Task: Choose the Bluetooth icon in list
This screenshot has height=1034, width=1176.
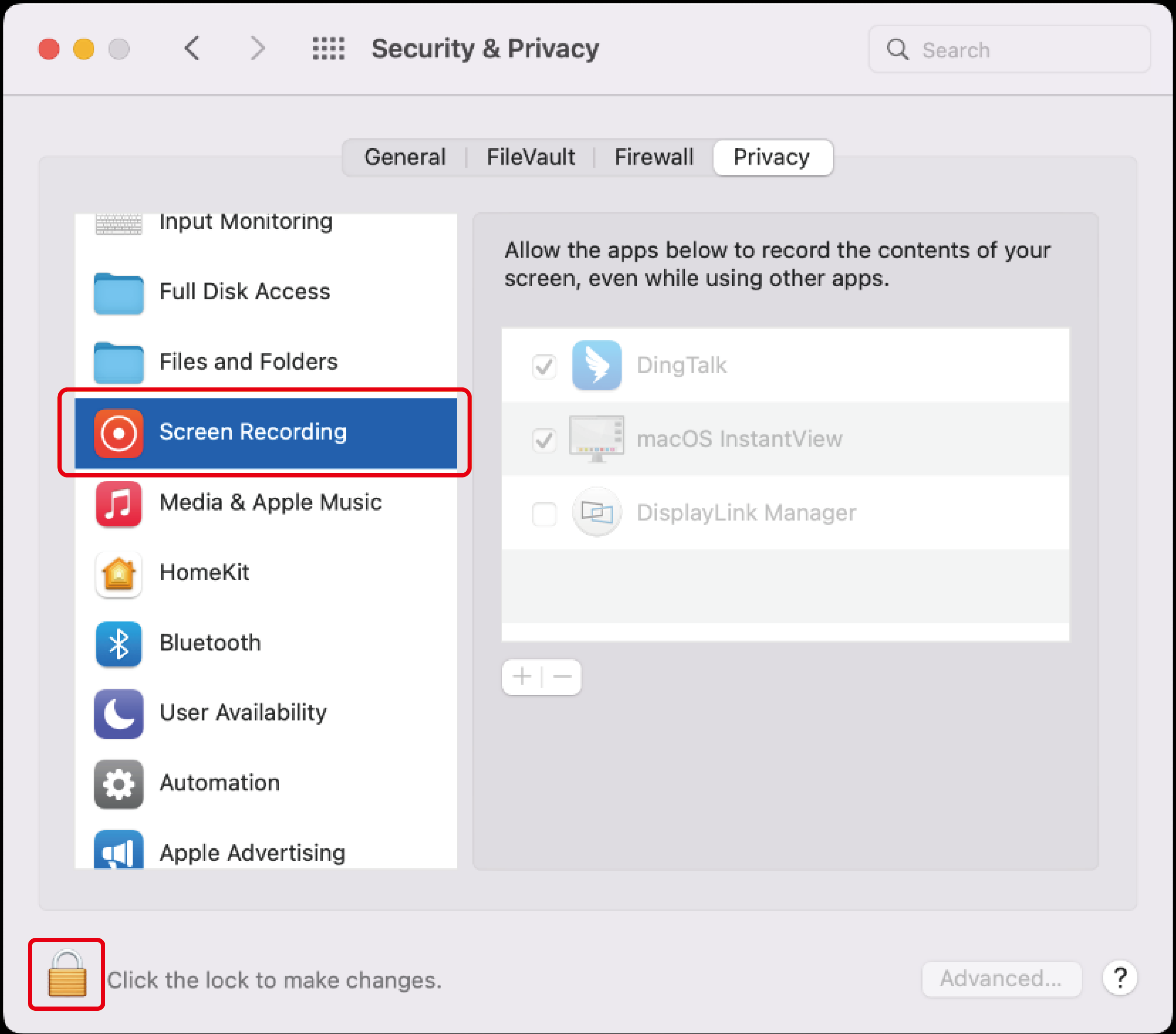Action: point(118,644)
